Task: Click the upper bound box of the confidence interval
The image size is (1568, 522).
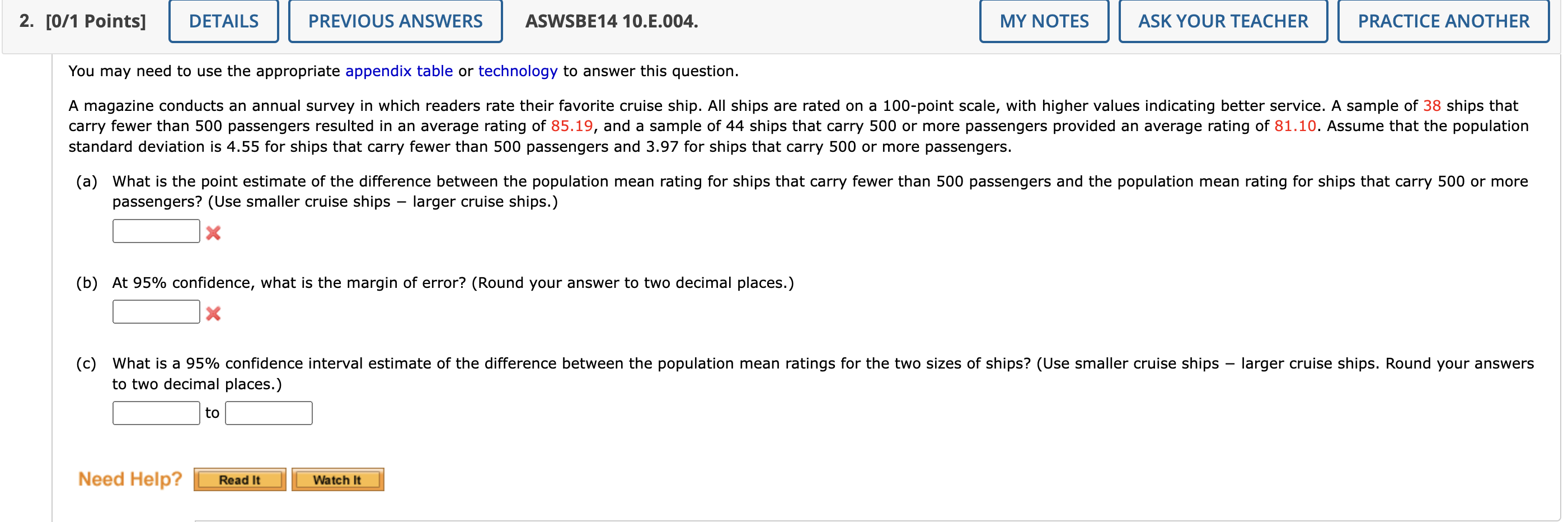Action: [268, 412]
